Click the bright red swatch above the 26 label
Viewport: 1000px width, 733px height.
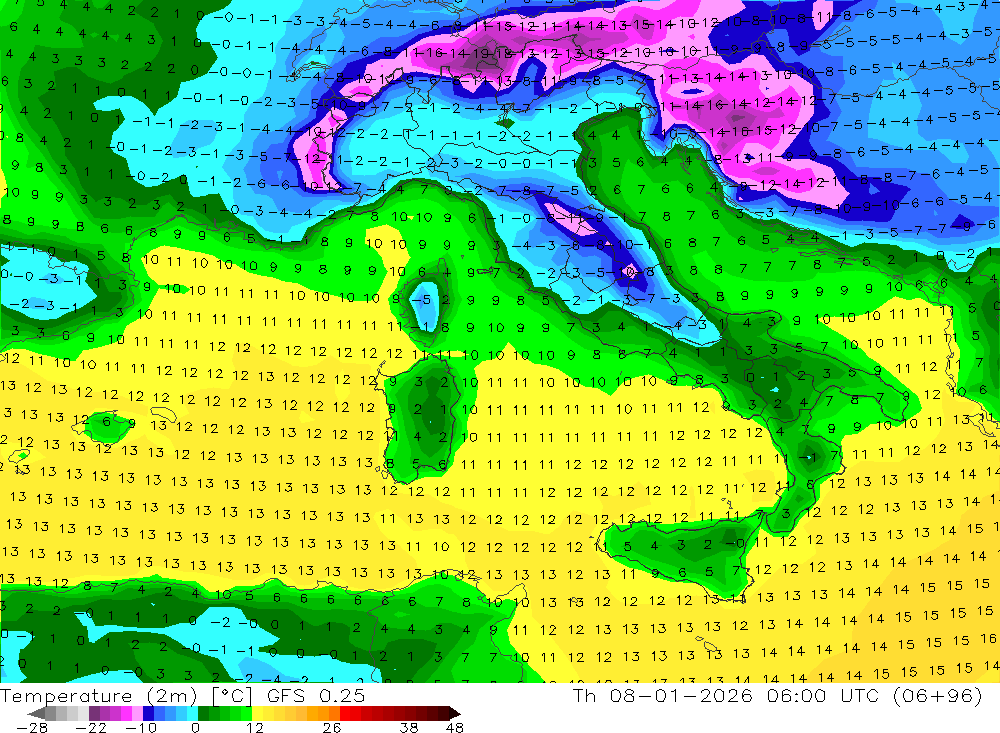345,713
